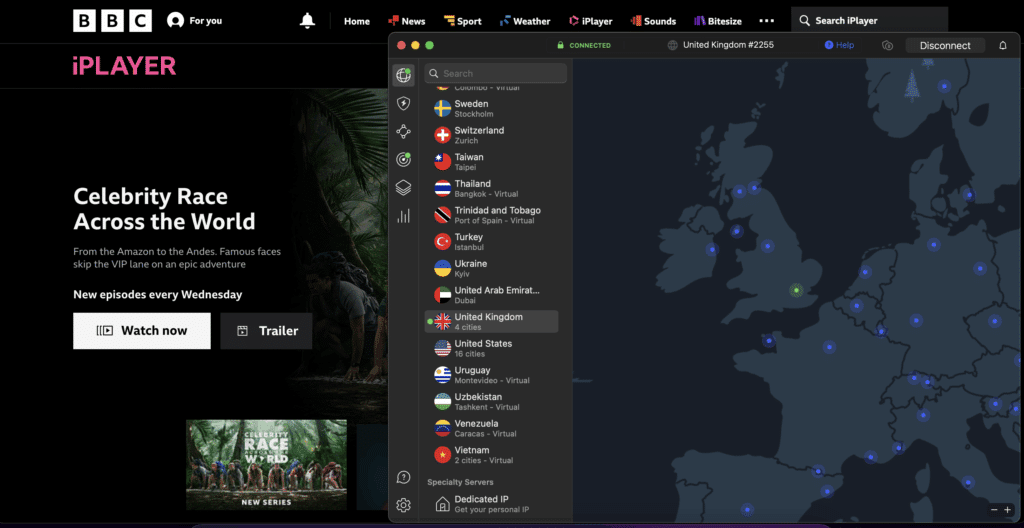The width and height of the screenshot is (1024, 528).
Task: Open Threat Protection shield icon in sidebar
Action: click(403, 103)
